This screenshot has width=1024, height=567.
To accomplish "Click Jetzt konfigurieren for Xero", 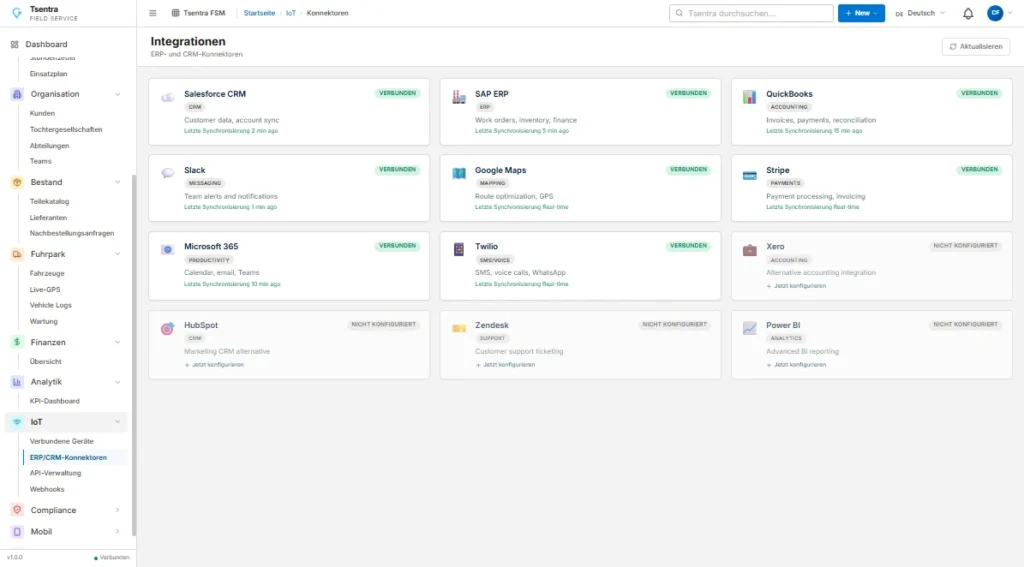I will click(x=796, y=286).
